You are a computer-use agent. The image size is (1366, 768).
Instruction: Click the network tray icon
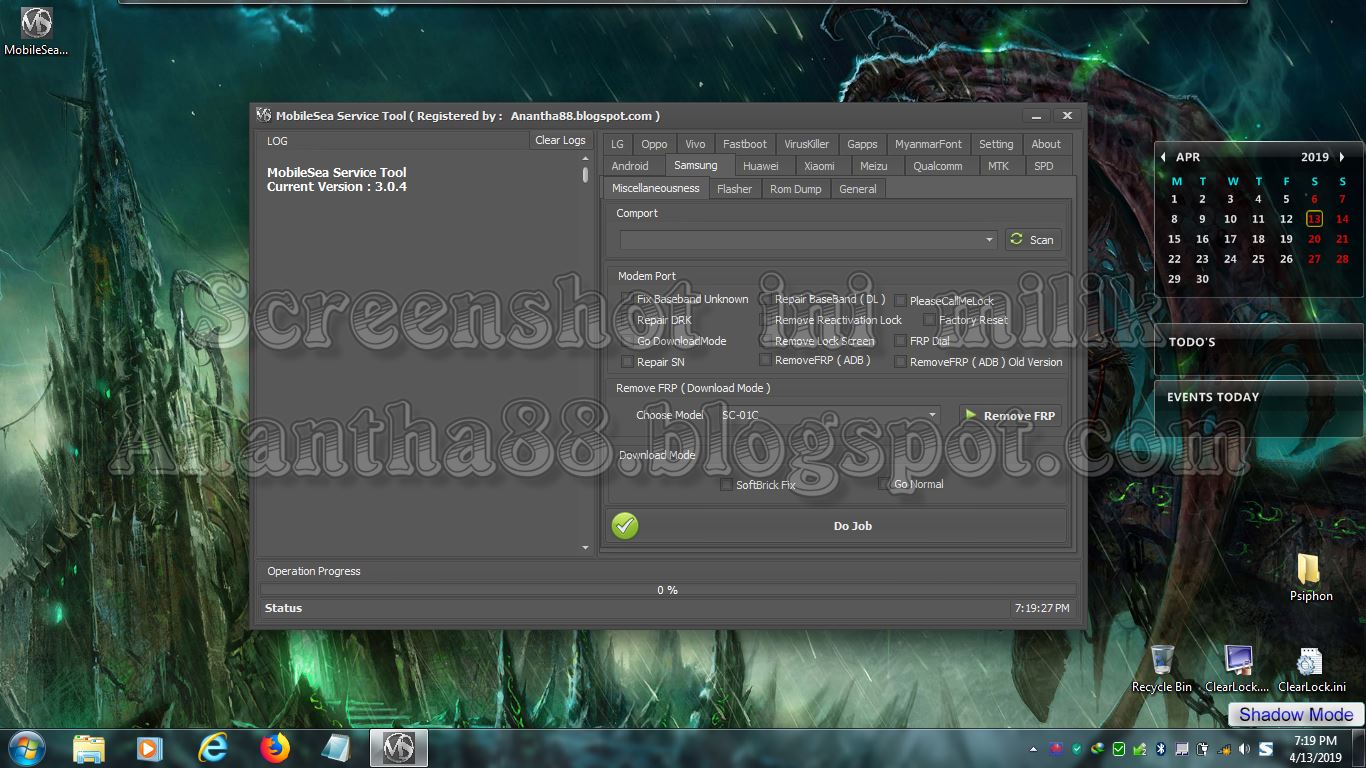point(1223,748)
